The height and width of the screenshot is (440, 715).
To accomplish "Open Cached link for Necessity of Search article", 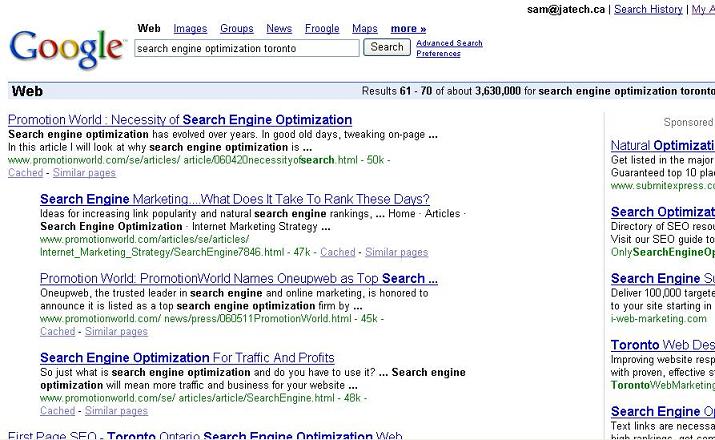I will 26,173.
